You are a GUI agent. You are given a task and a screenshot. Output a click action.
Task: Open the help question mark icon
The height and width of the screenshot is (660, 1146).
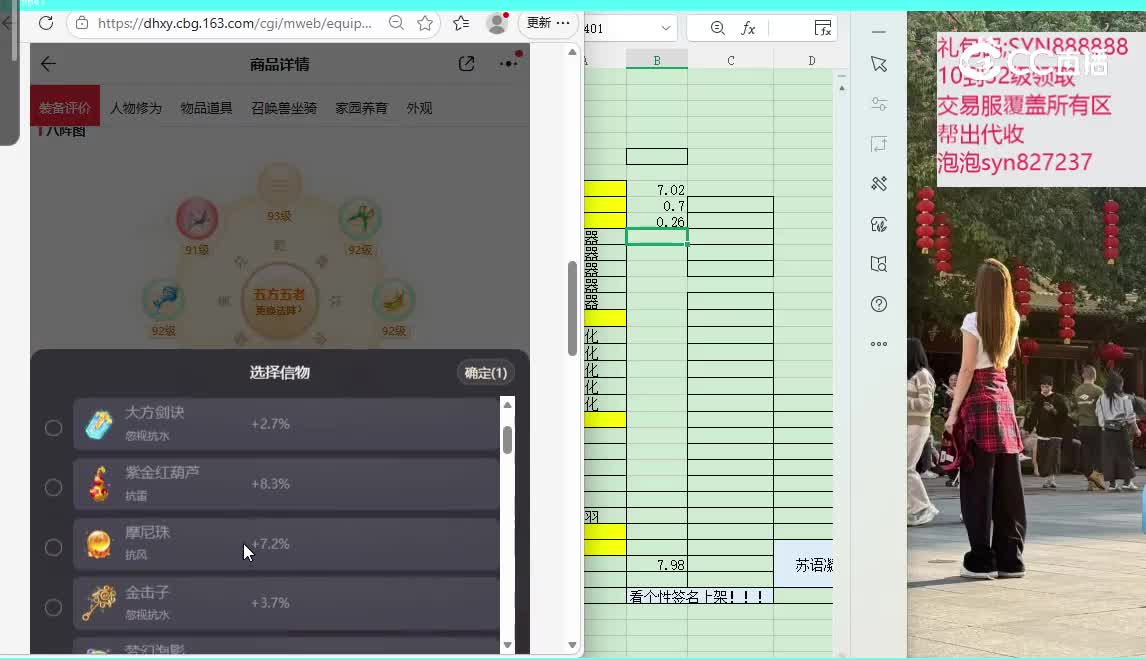879,304
